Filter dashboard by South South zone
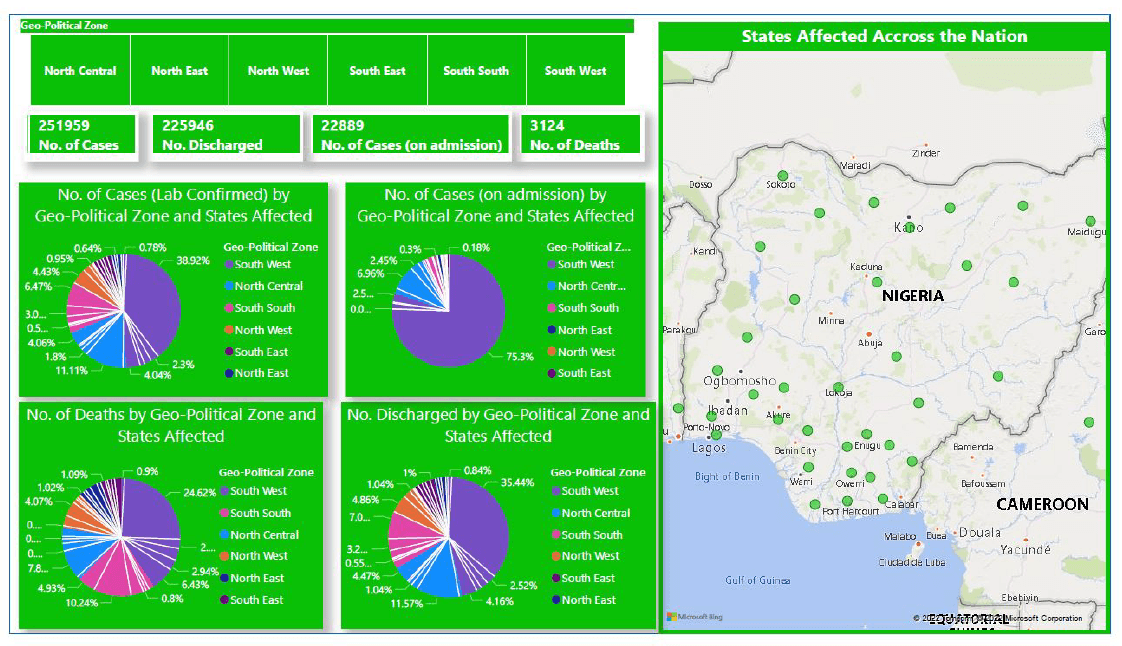The width and height of the screenshot is (1122, 646). [x=476, y=71]
